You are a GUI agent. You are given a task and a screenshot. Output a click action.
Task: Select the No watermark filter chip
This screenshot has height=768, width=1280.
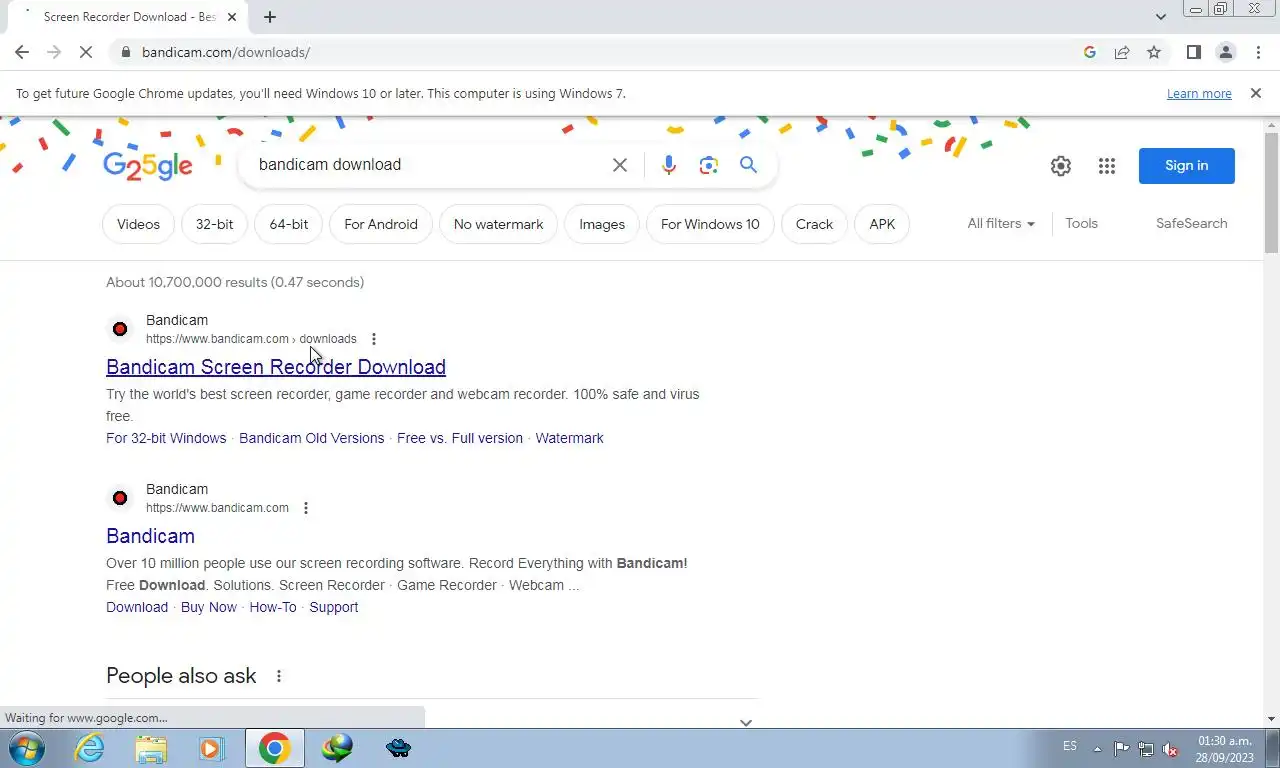[x=499, y=224]
